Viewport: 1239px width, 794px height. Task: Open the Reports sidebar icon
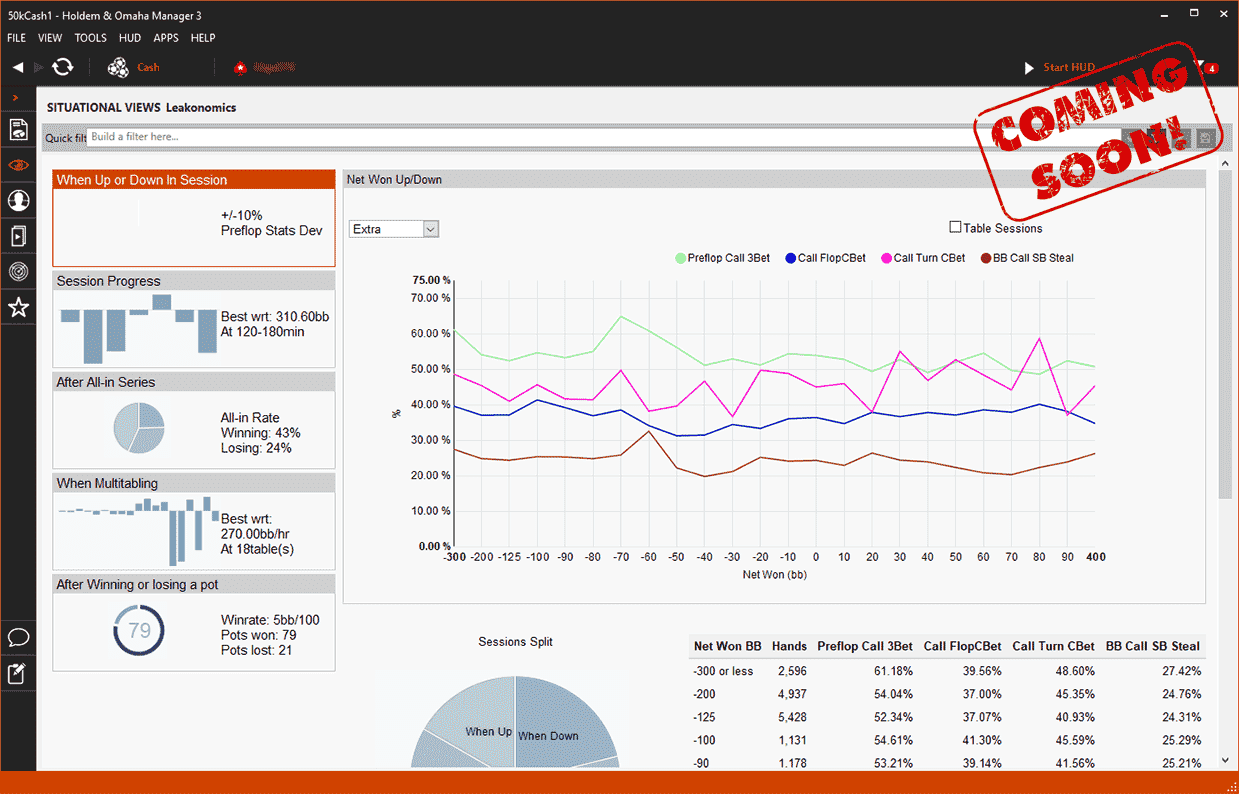18,129
